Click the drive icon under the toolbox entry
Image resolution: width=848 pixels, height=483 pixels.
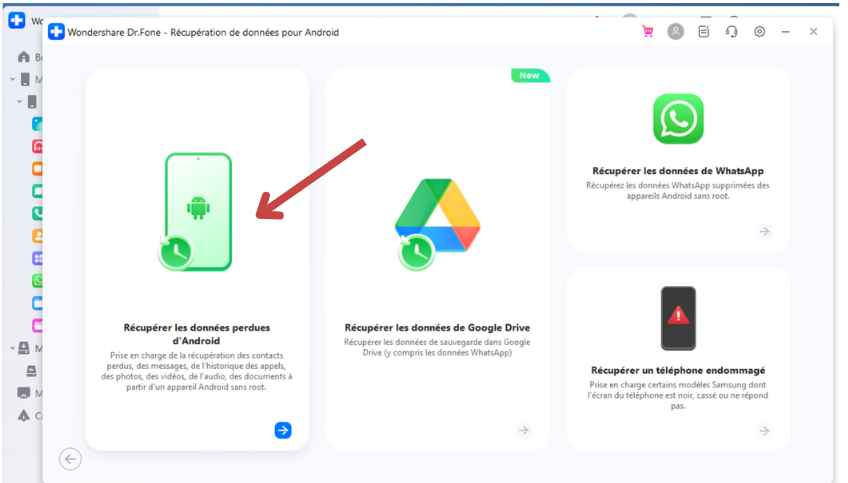click(x=31, y=370)
